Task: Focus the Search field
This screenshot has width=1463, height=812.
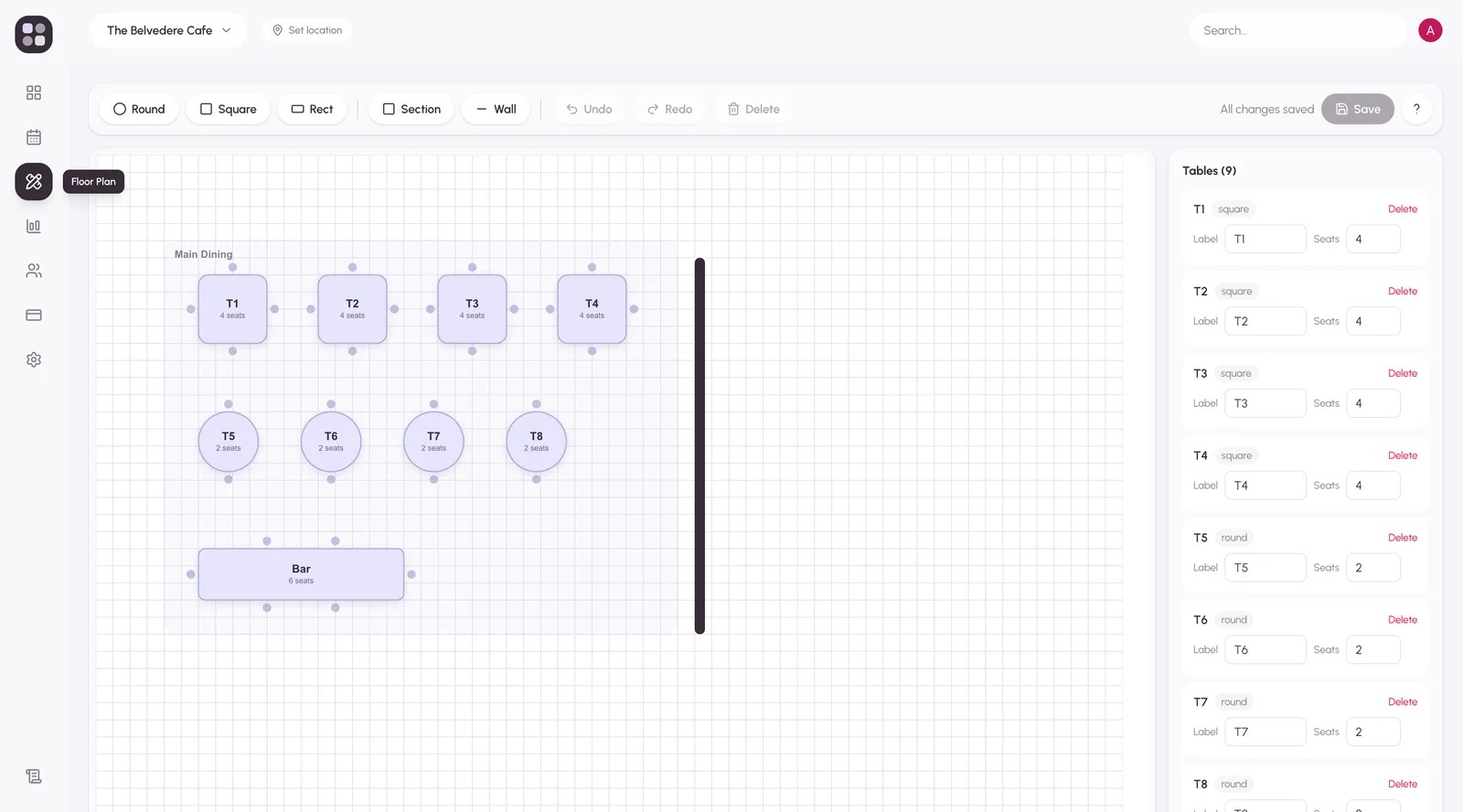Action: (x=1298, y=30)
